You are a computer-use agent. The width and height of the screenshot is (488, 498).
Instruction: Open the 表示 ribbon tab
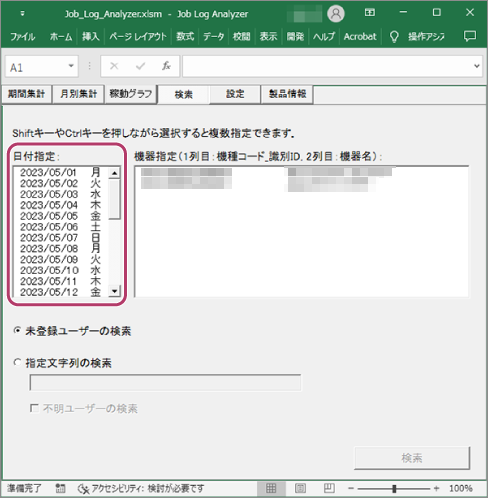[268, 36]
